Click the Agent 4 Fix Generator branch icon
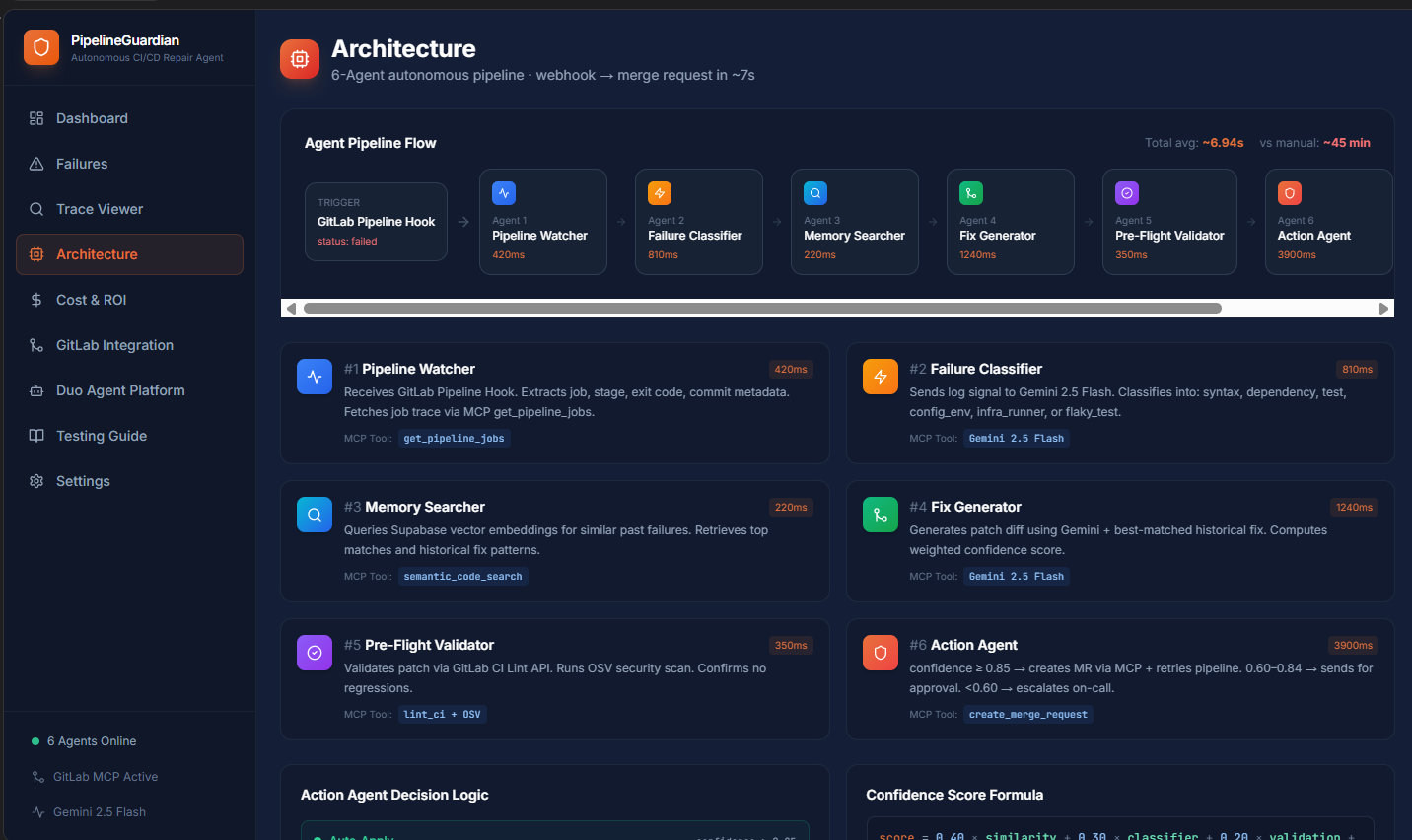The height and width of the screenshot is (840, 1412). pyautogui.click(x=971, y=193)
